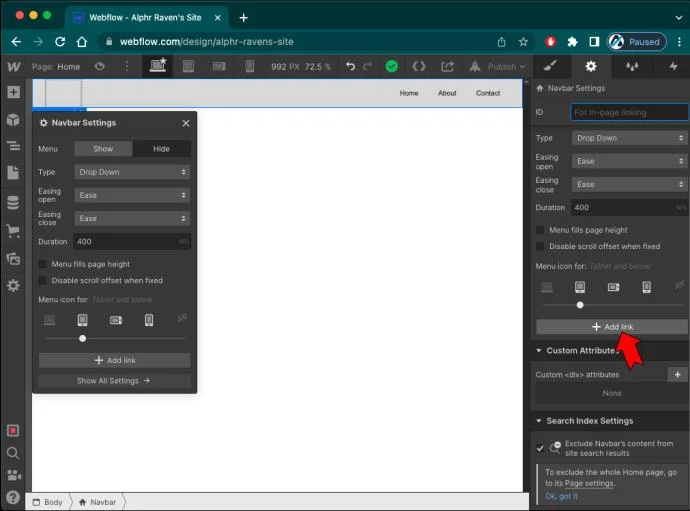
Task: Click menu icon breakpoint slider in popup
Action: point(82,338)
